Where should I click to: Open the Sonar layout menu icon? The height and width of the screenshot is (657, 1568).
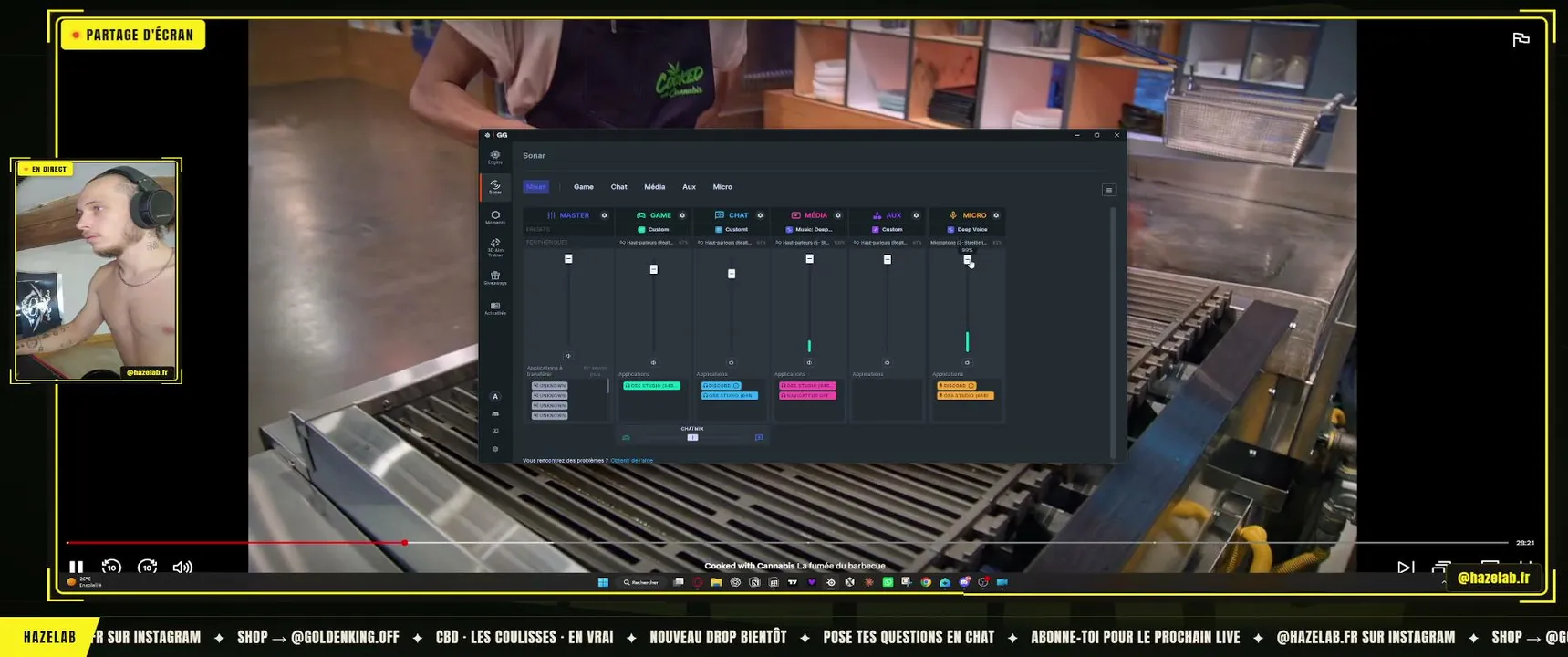1109,190
